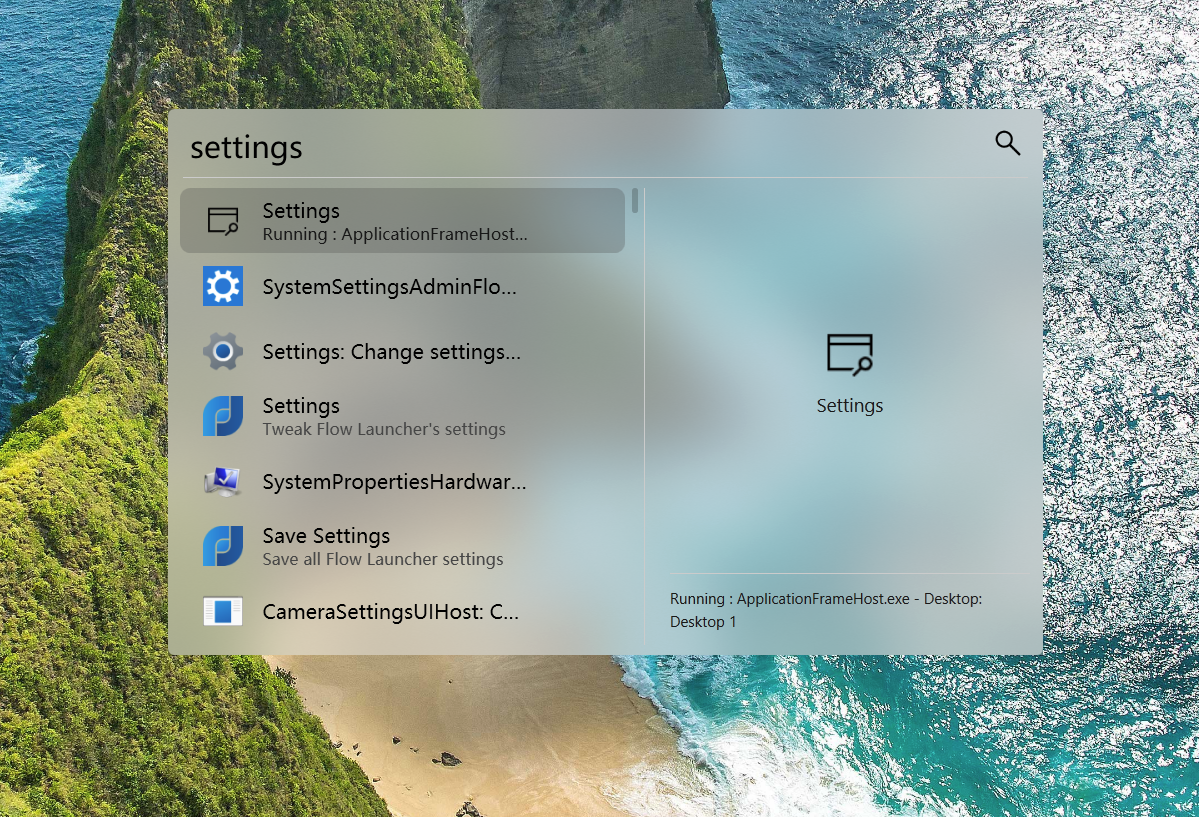The height and width of the screenshot is (817, 1199).
Task: Choose the "Settings: Change settings..." result
Action: pos(402,351)
